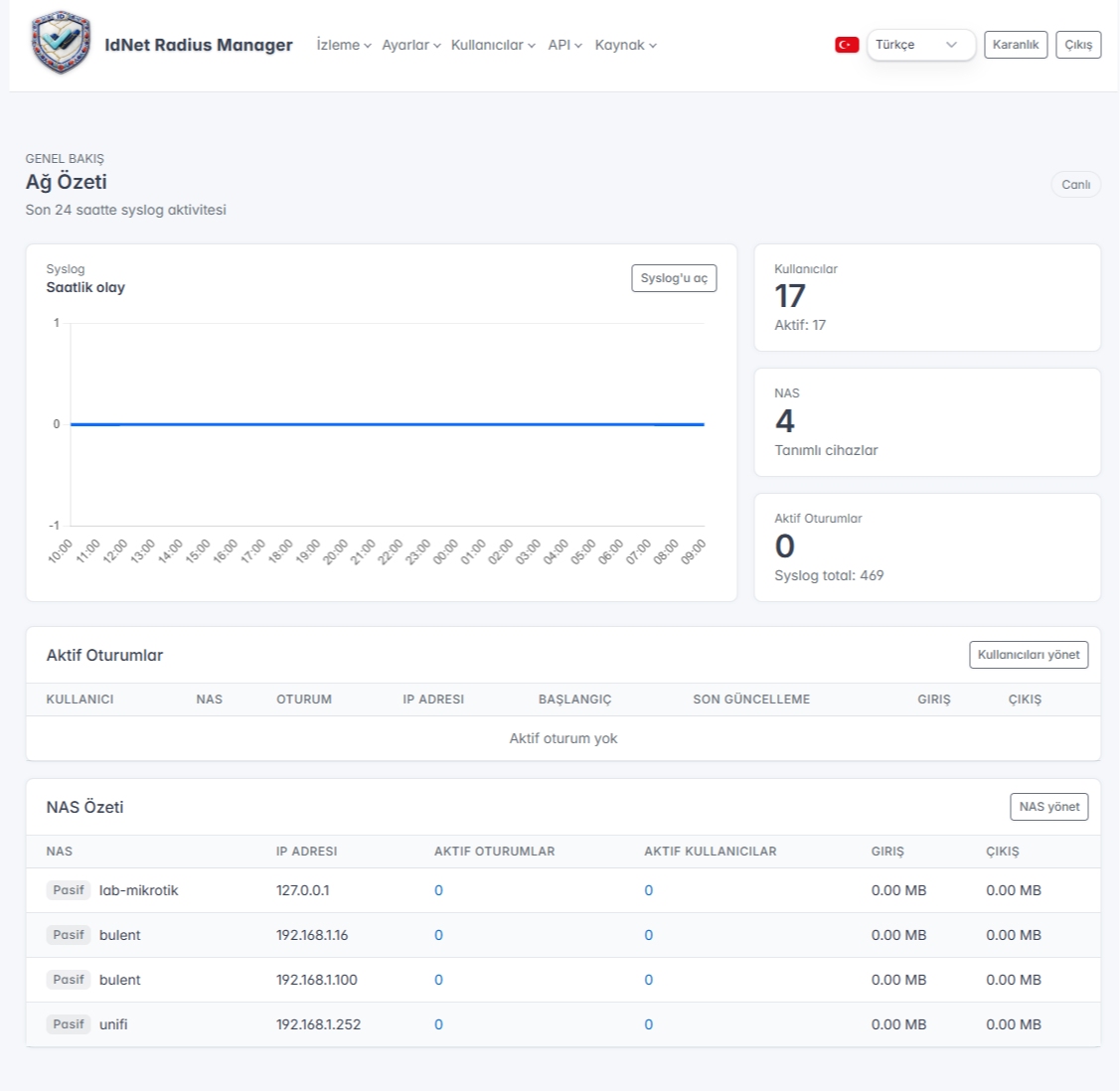Toggle dark mode with Karanlık button
Image resolution: width=1120 pixels, height=1091 pixels.
coord(1015,45)
